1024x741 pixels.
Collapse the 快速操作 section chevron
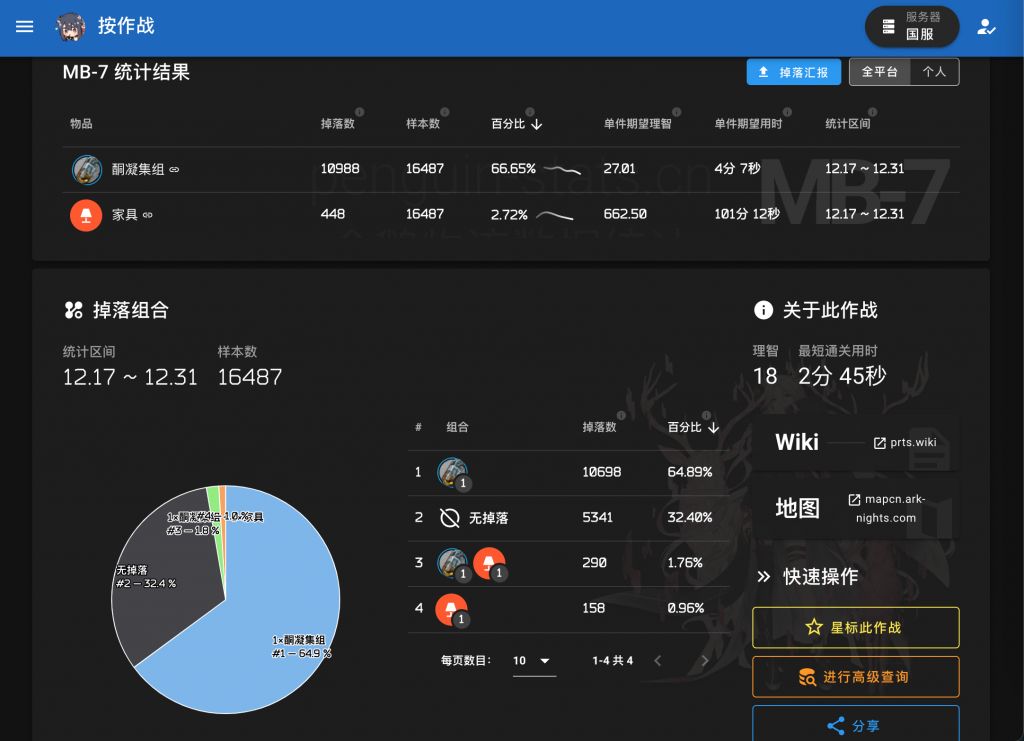[x=762, y=577]
